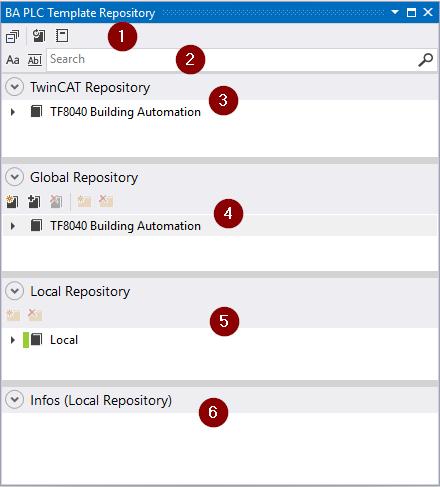Expand the Local tree node
440x487 pixels.
point(13,340)
